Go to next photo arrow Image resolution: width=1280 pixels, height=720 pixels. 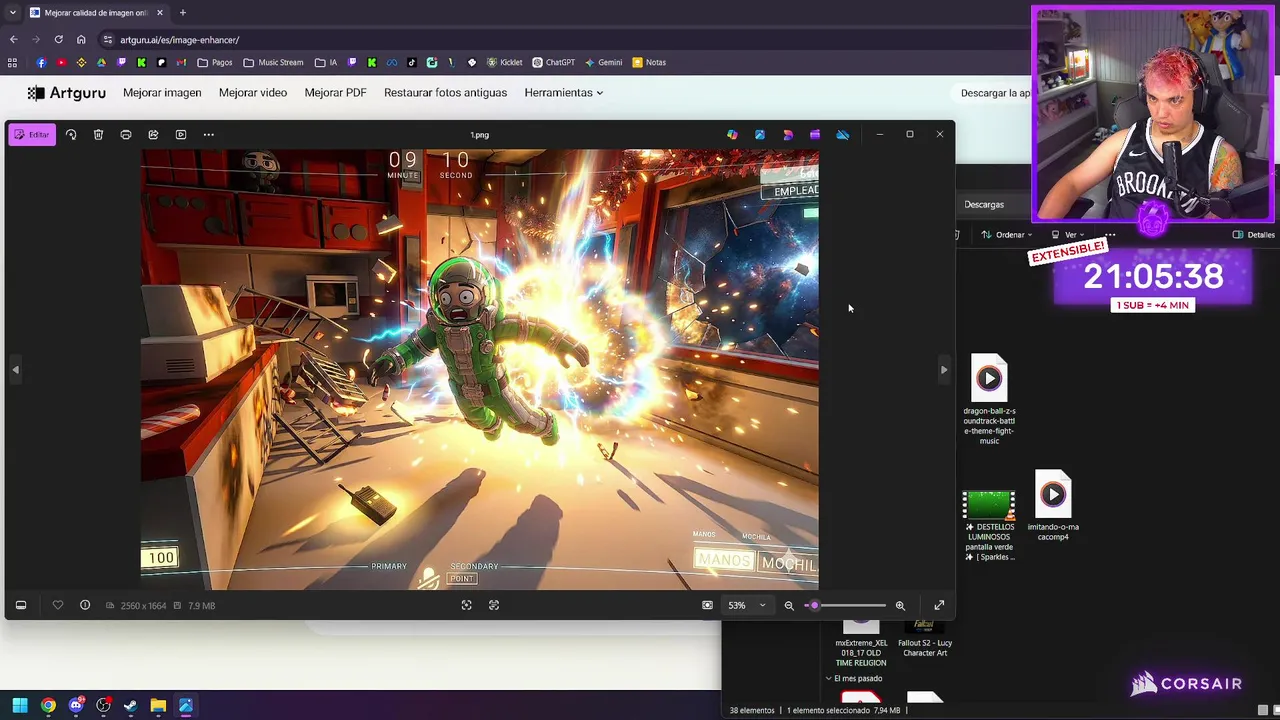tap(943, 370)
